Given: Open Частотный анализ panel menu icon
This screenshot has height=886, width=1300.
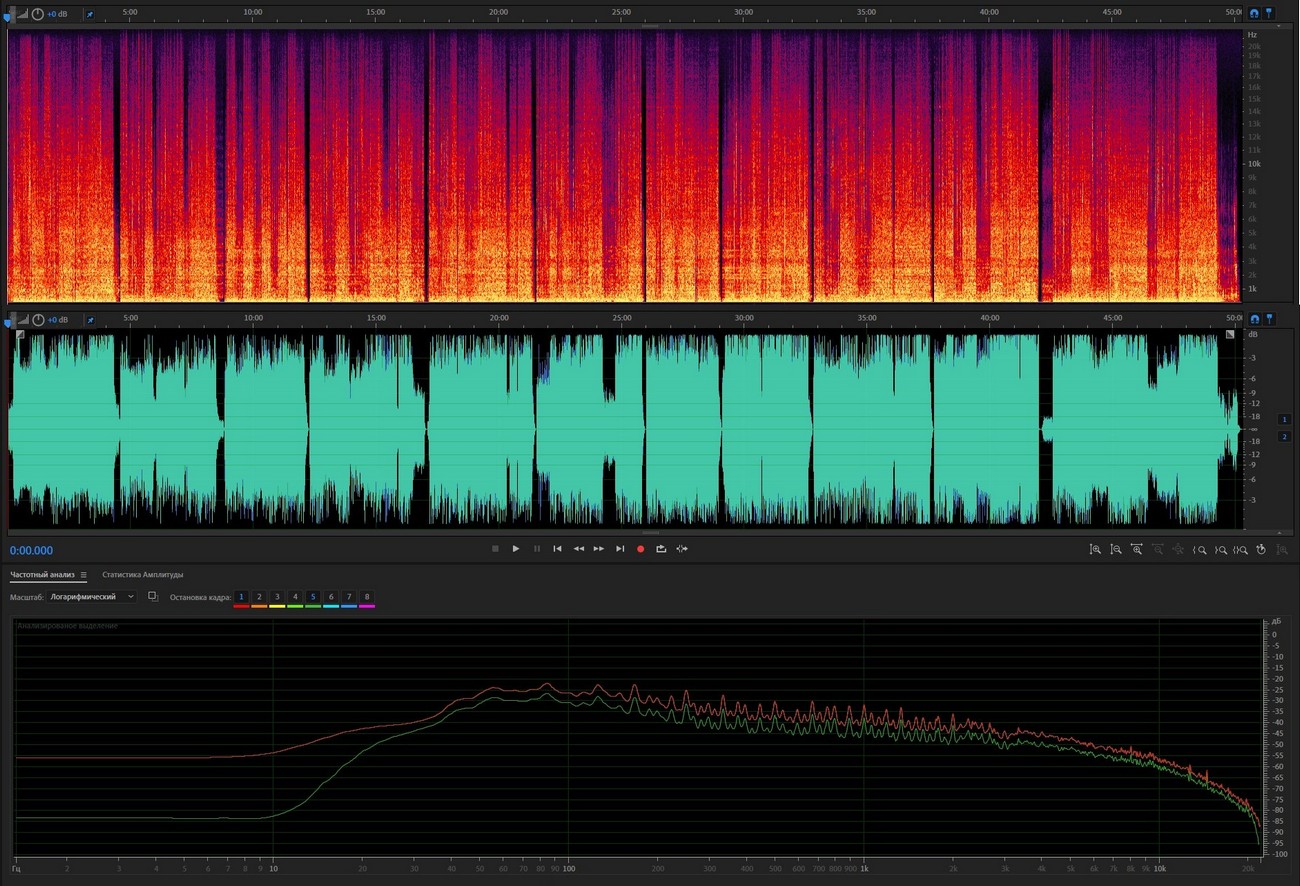Looking at the screenshot, I should point(84,575).
